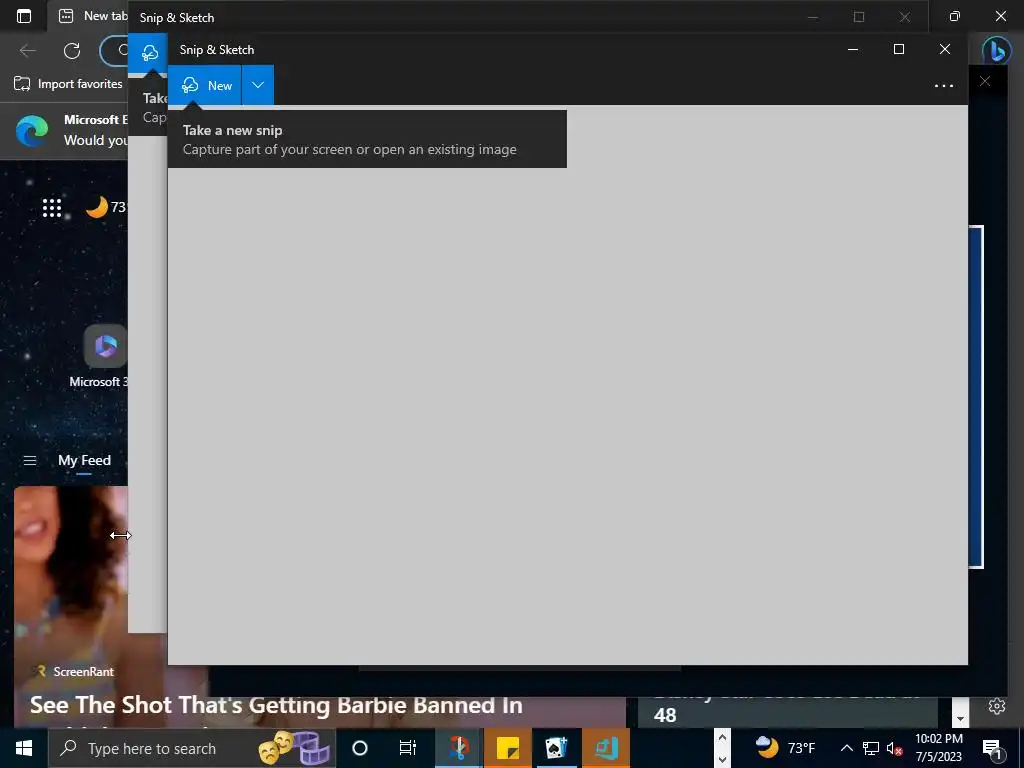Viewport: 1024px width, 768px height.
Task: Select the New tab browser tab
Action: tap(91, 16)
